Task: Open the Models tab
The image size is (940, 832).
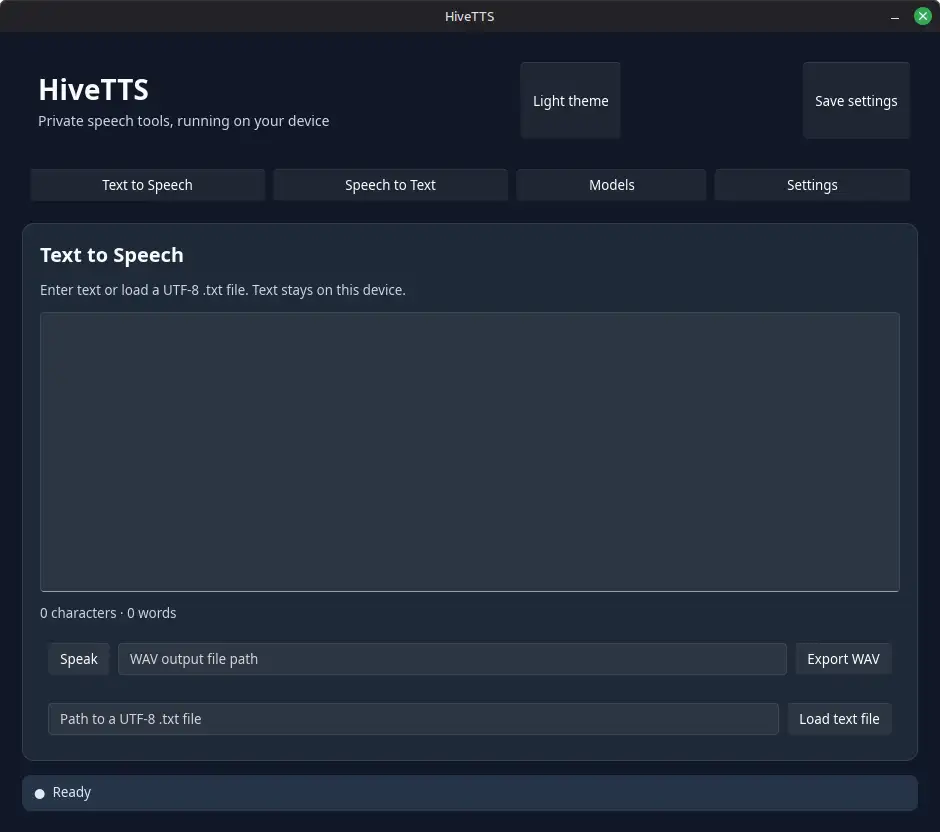Action: [611, 185]
